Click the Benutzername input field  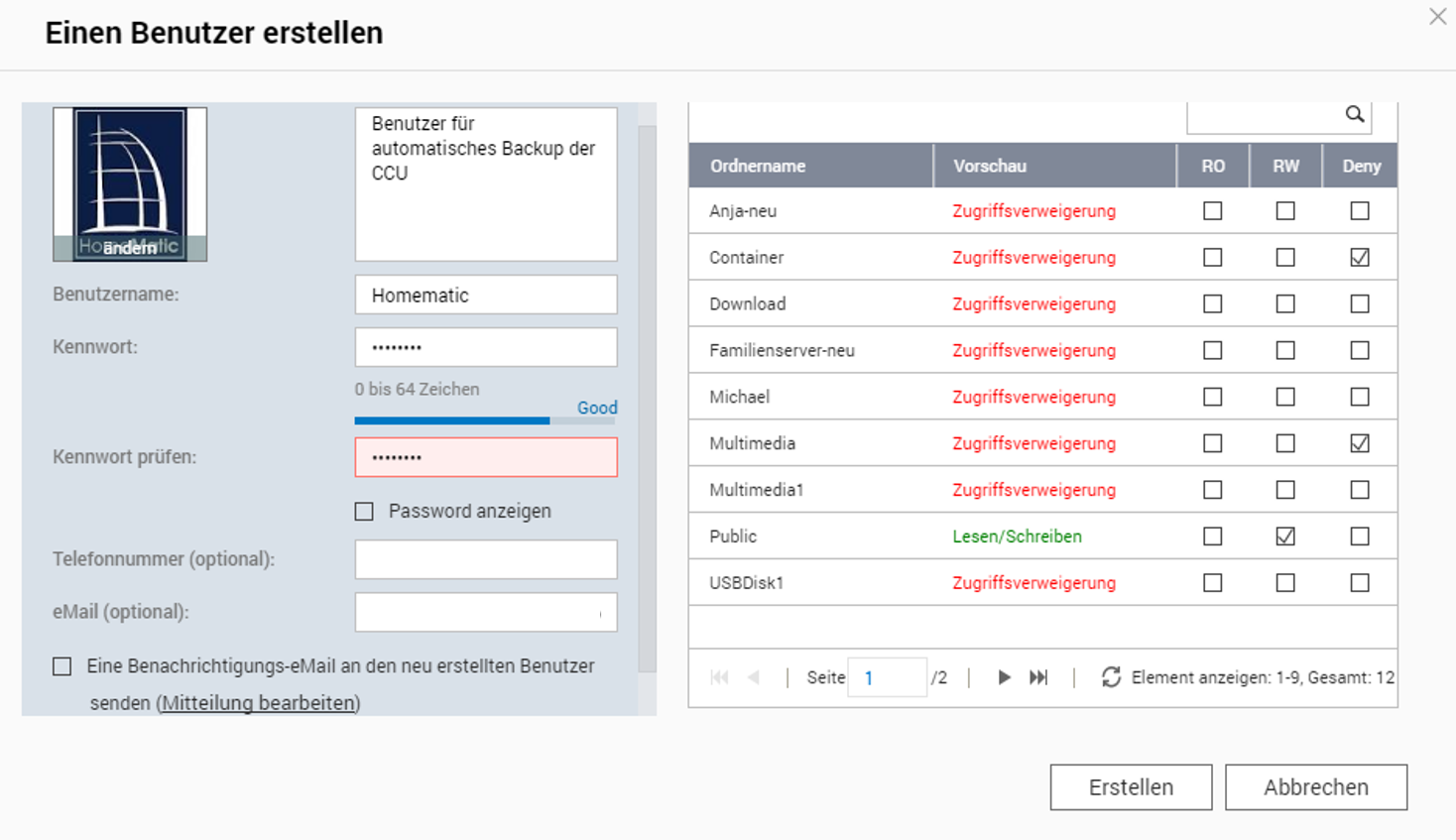coord(486,296)
